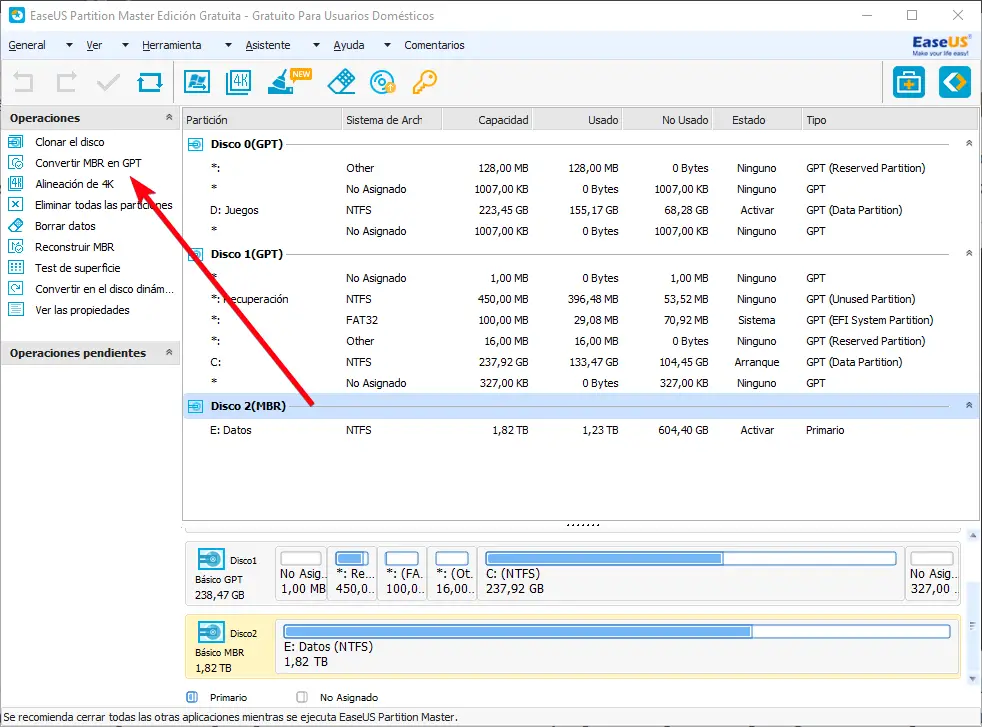982x727 pixels.
Task: Refresh disk information with the reload icon
Action: [150, 83]
